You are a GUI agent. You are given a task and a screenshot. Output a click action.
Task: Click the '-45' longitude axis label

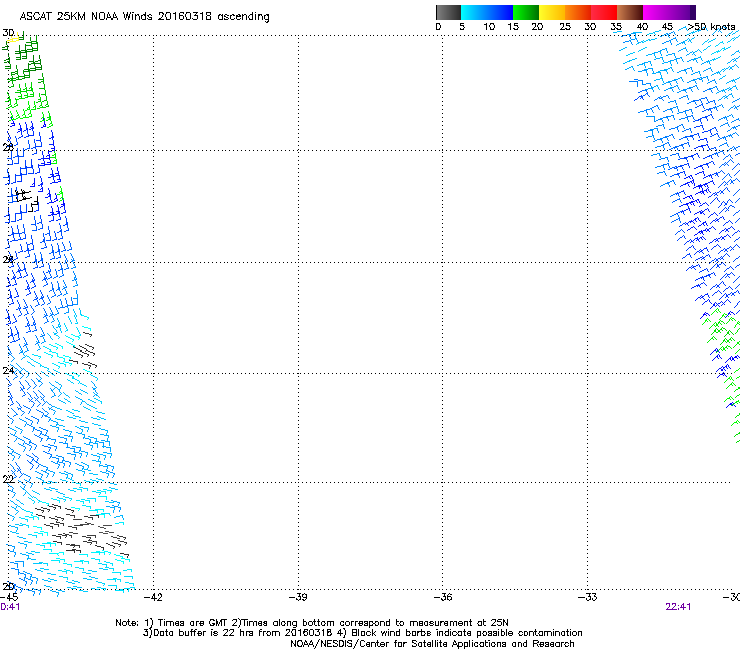[x=9, y=597]
